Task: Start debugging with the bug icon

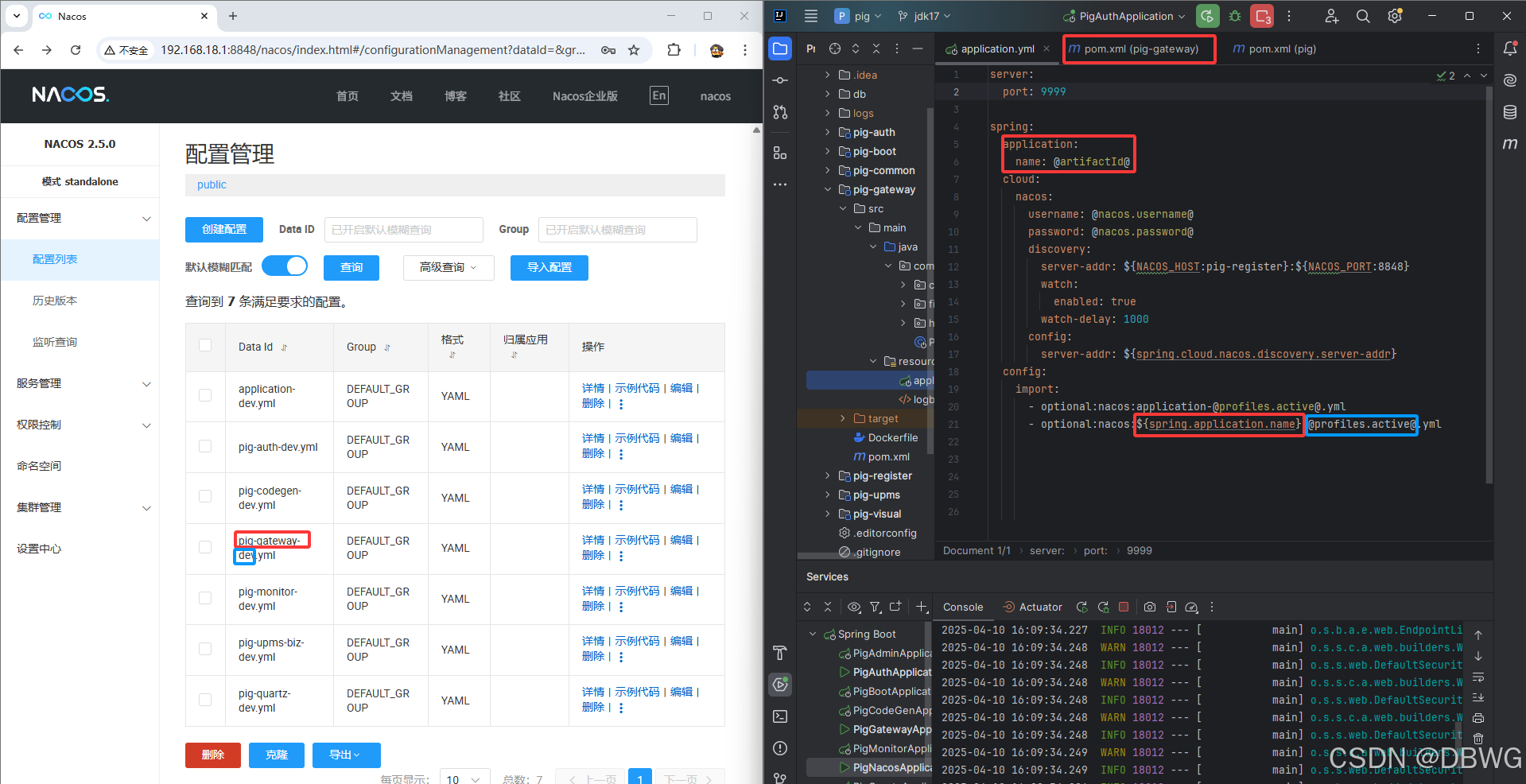Action: pos(1235,16)
